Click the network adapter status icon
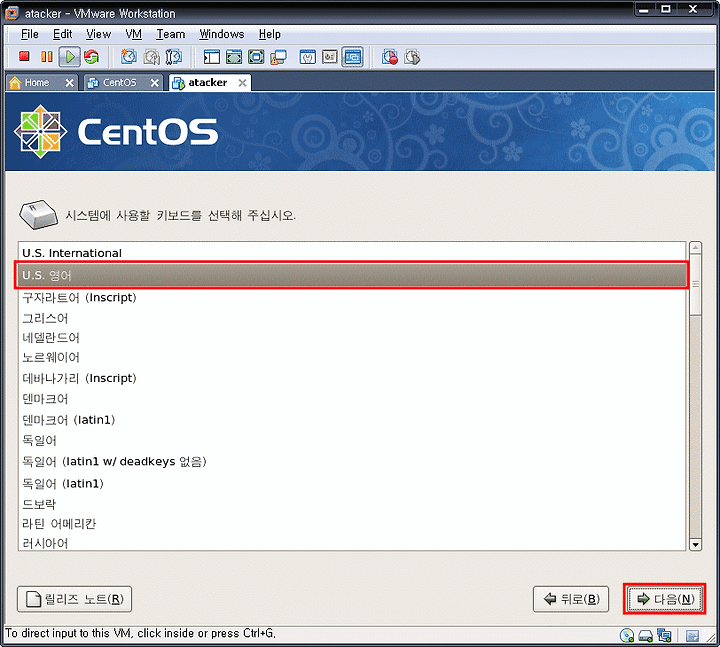Screen dimensions: 720x647 pos(664,636)
